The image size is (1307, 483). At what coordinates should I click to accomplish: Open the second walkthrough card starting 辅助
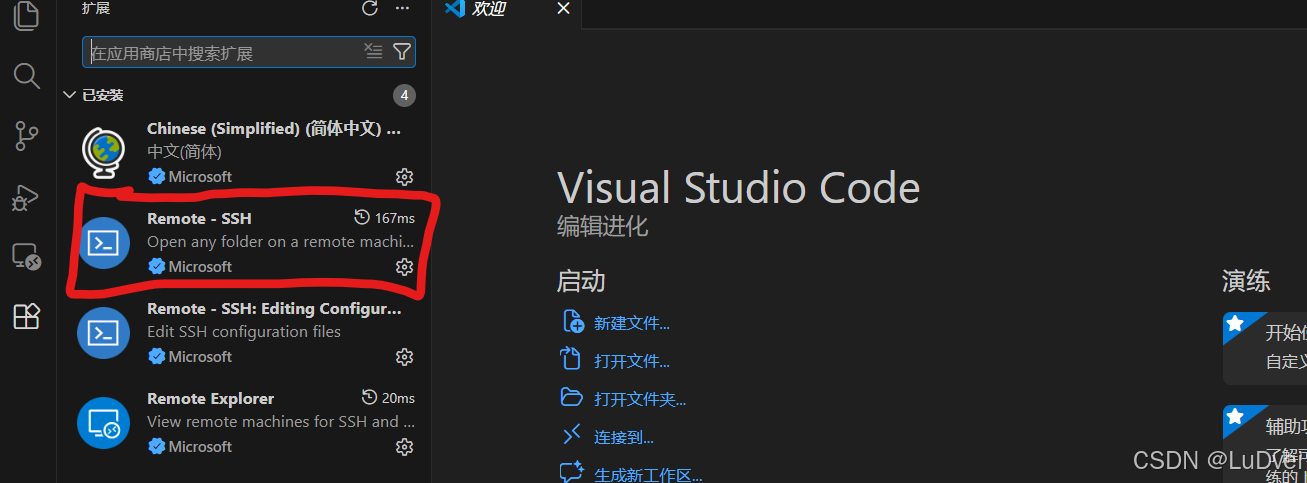[x=1265, y=443]
